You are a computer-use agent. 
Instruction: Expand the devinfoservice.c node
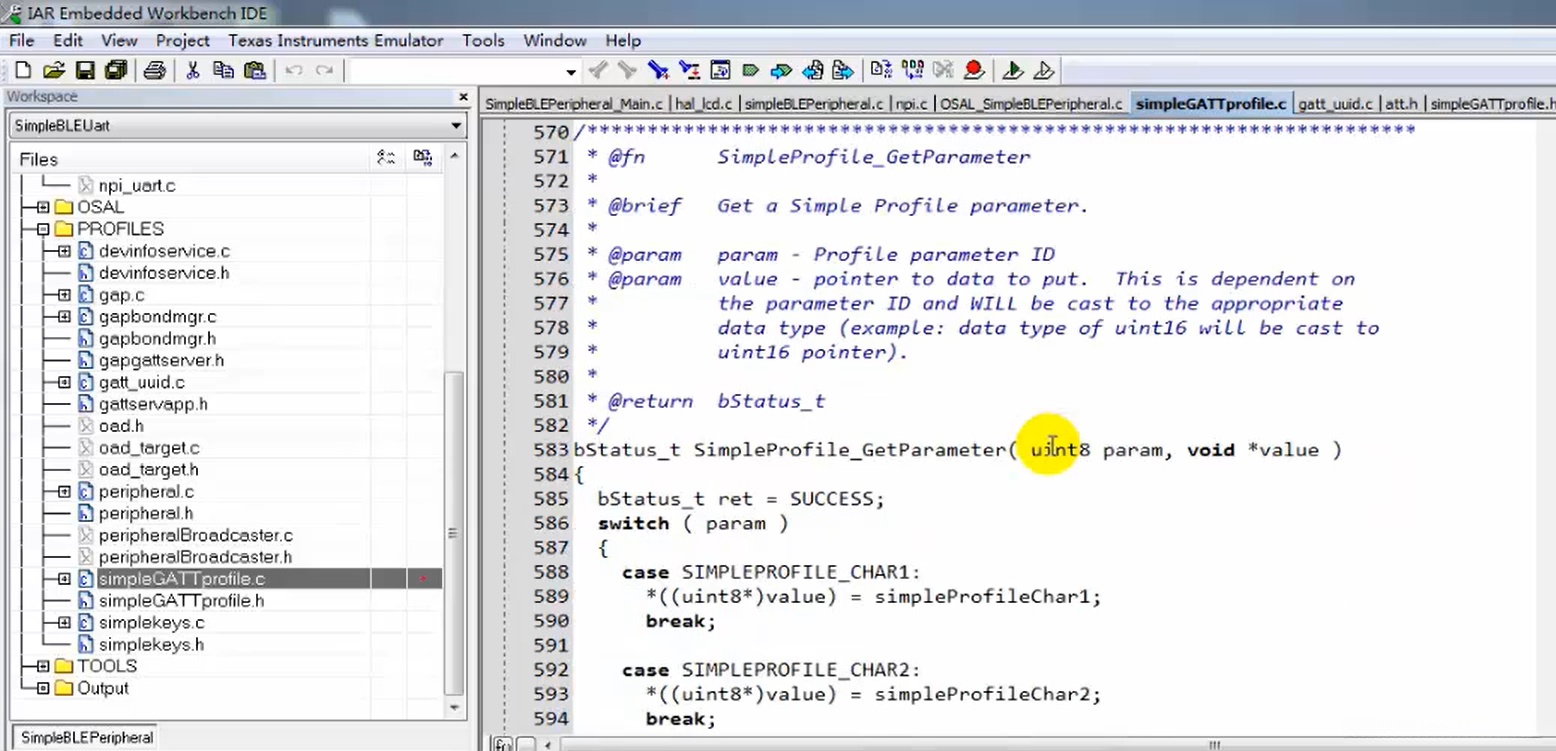[64, 251]
